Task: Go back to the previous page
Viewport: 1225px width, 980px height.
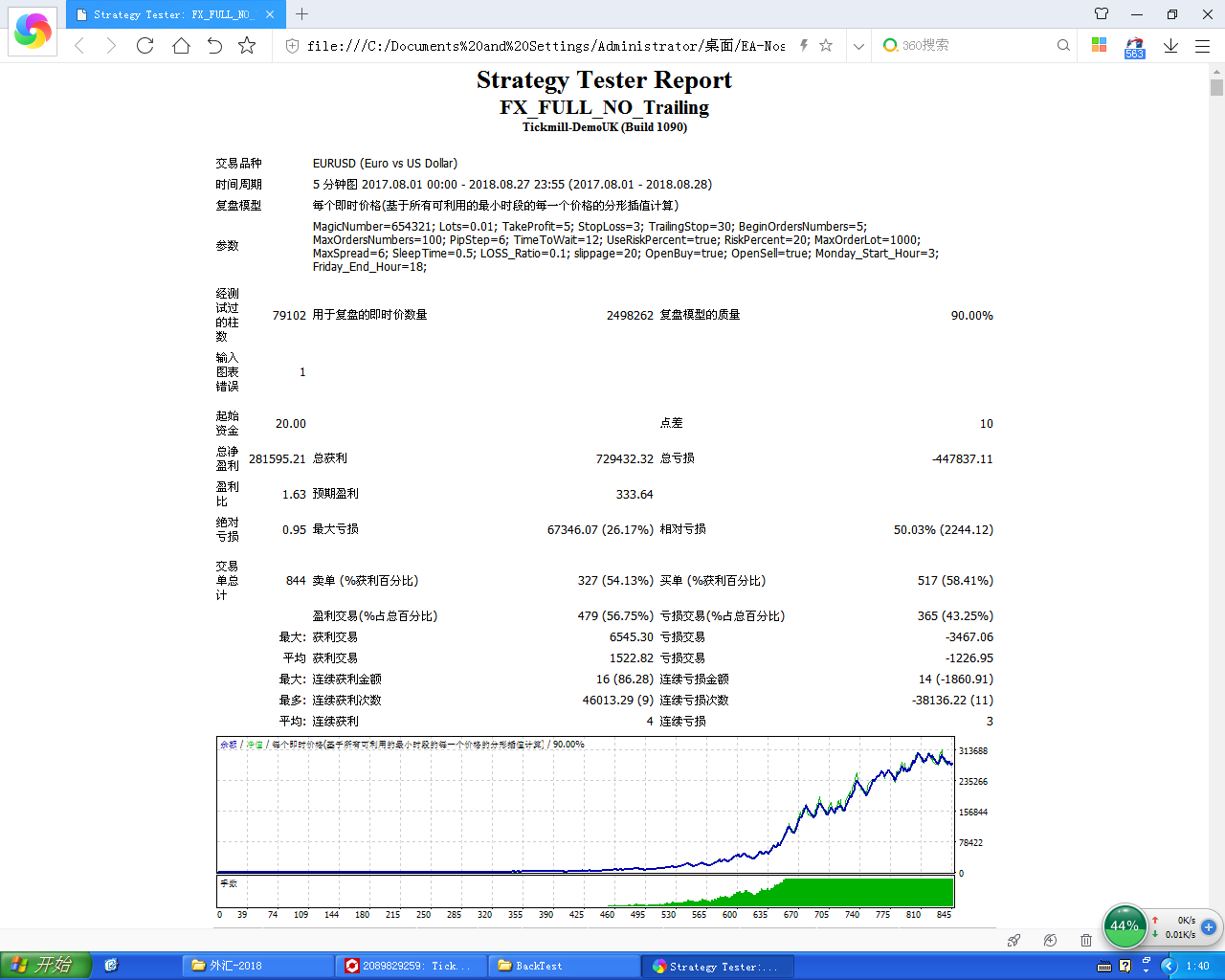Action: (x=79, y=46)
